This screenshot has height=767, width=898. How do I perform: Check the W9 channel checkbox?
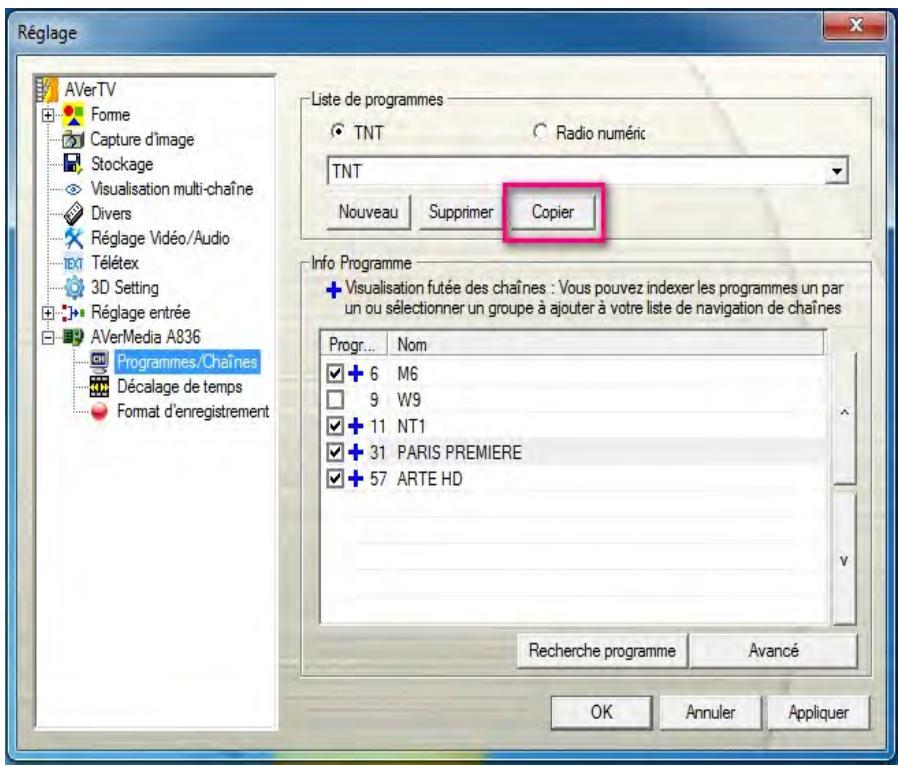click(x=335, y=400)
